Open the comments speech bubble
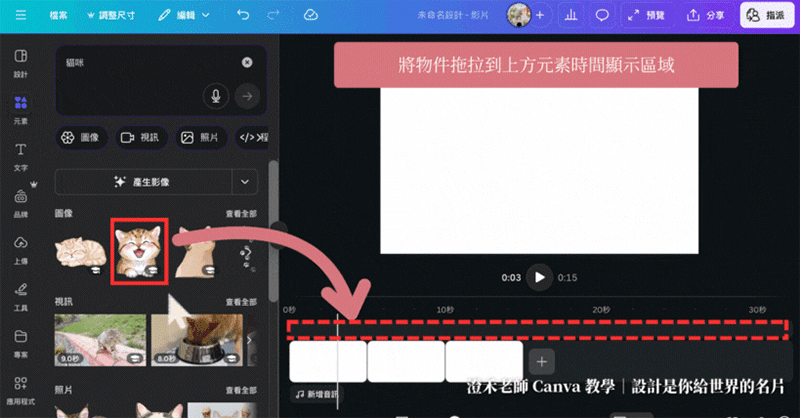800x418 pixels. 602,15
